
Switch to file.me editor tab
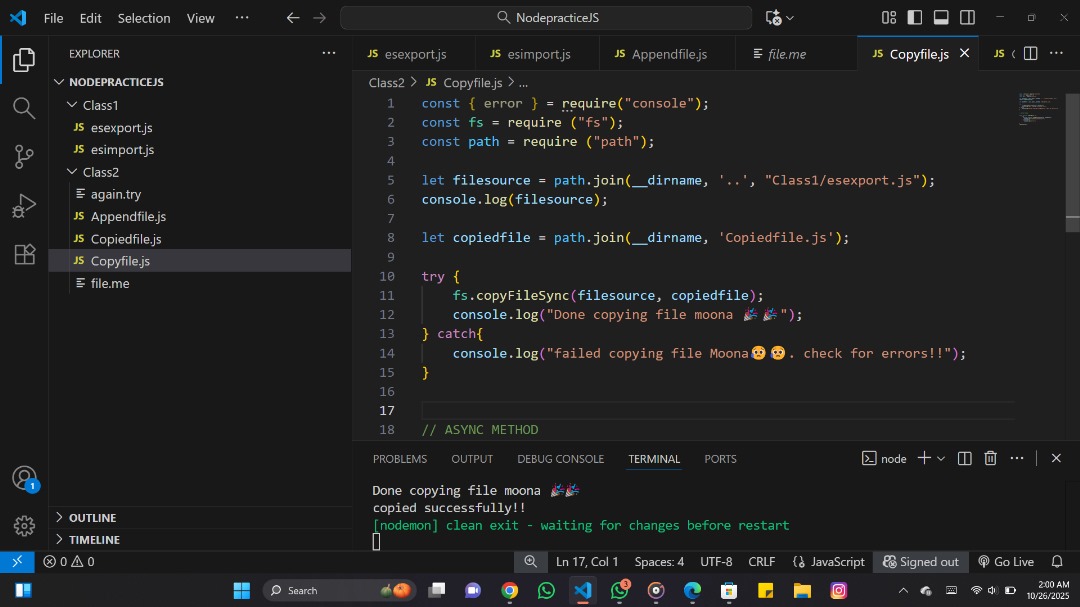click(x=796, y=54)
